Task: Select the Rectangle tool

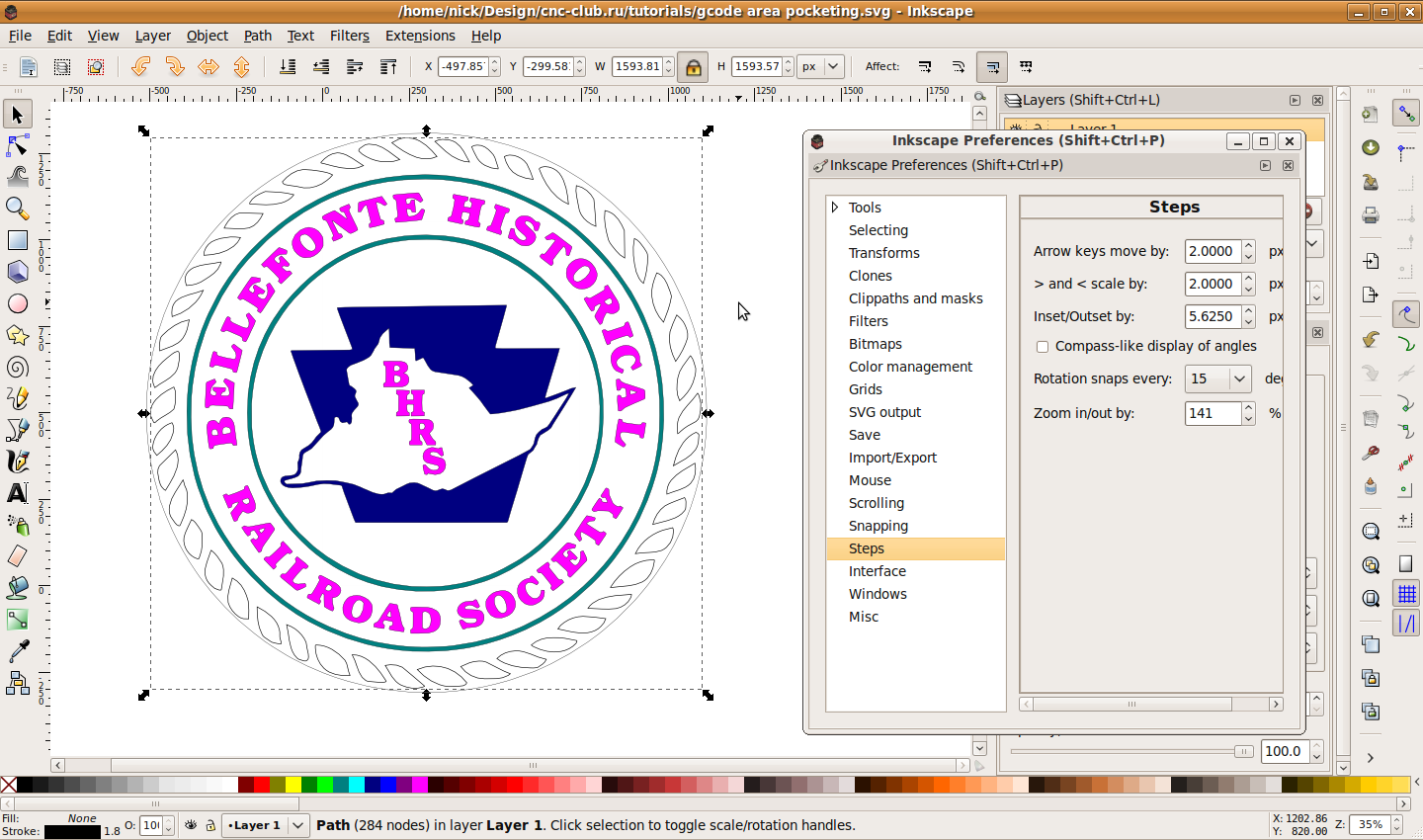Action: 17,240
